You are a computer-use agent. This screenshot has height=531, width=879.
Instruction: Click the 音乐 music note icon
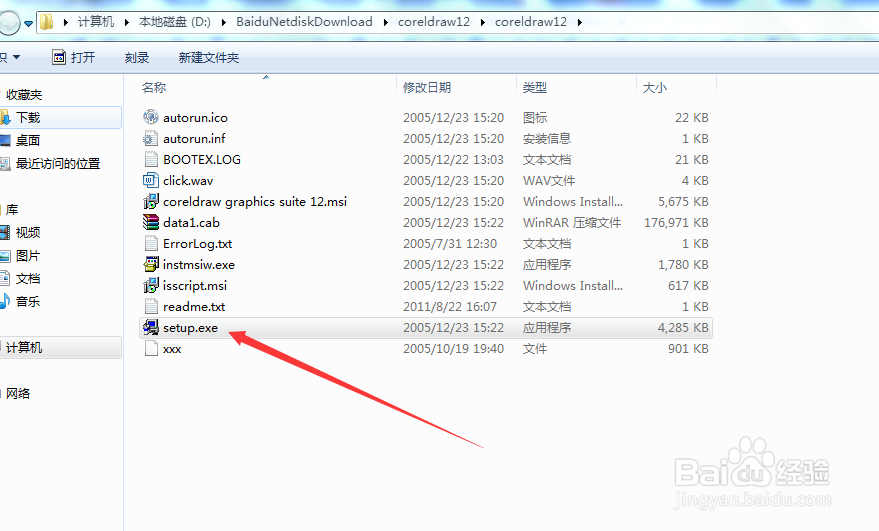pyautogui.click(x=5, y=301)
